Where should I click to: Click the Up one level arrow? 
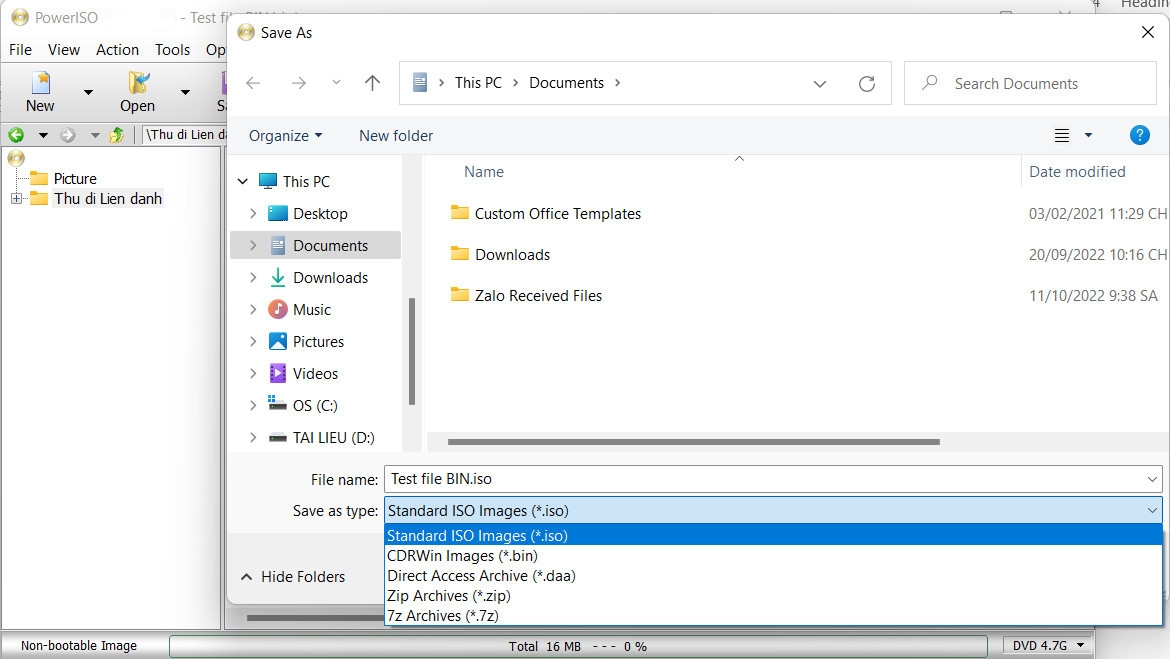click(372, 83)
